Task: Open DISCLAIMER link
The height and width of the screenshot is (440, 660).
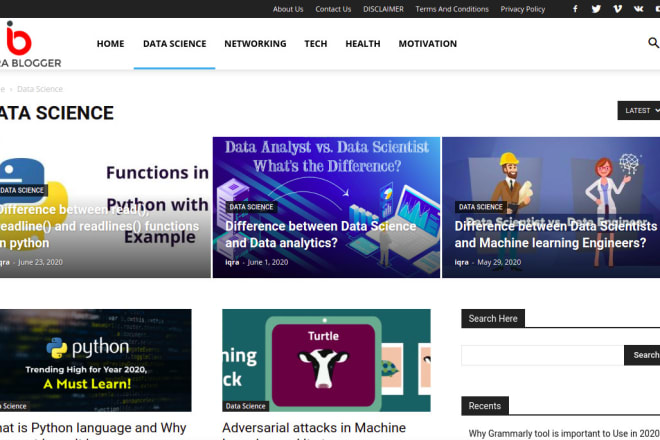Action: click(x=383, y=9)
